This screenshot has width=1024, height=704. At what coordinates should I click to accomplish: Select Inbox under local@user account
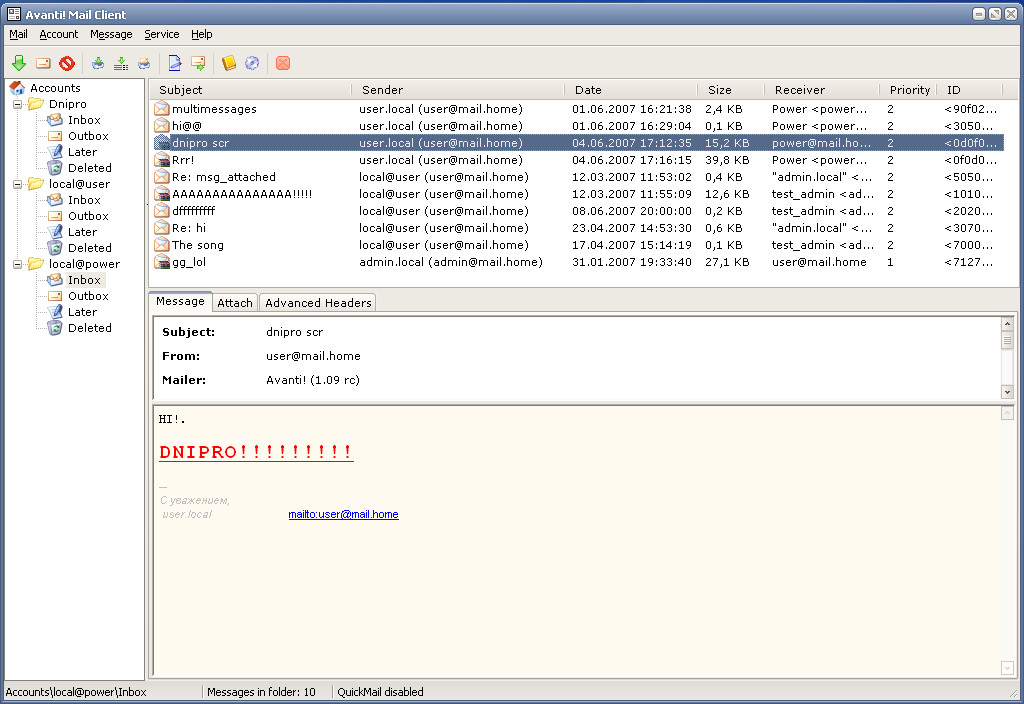84,200
